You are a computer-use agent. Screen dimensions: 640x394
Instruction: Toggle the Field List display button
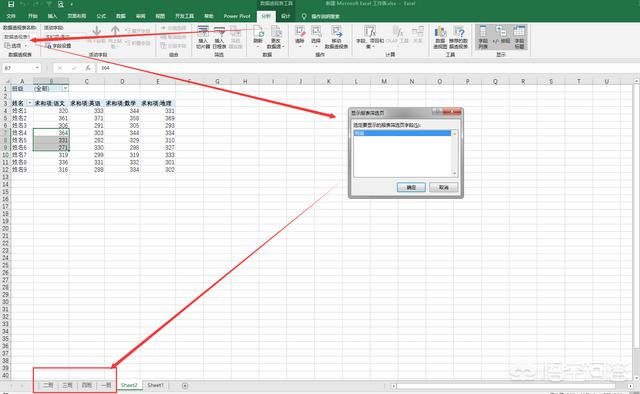tap(483, 37)
